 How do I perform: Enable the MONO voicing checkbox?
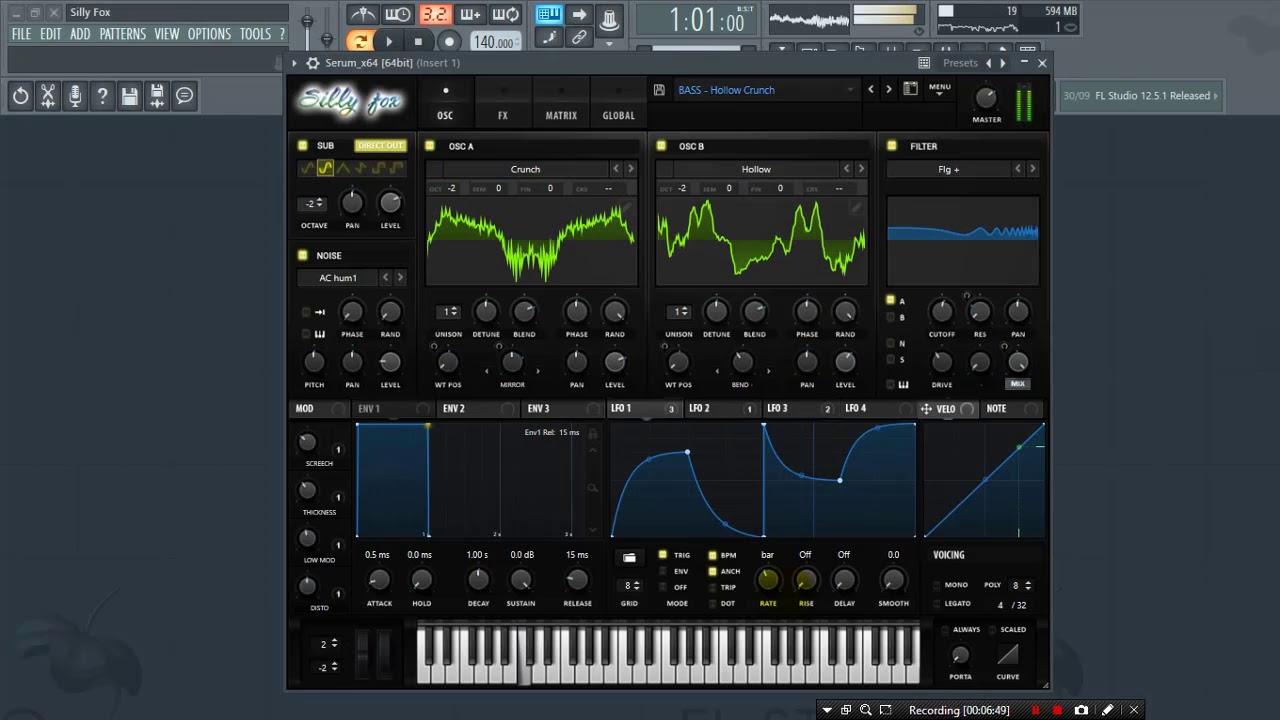tap(937, 585)
